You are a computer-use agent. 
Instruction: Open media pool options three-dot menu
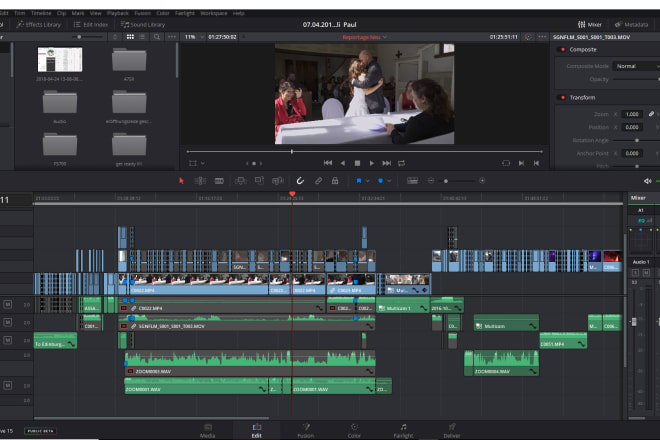point(172,37)
